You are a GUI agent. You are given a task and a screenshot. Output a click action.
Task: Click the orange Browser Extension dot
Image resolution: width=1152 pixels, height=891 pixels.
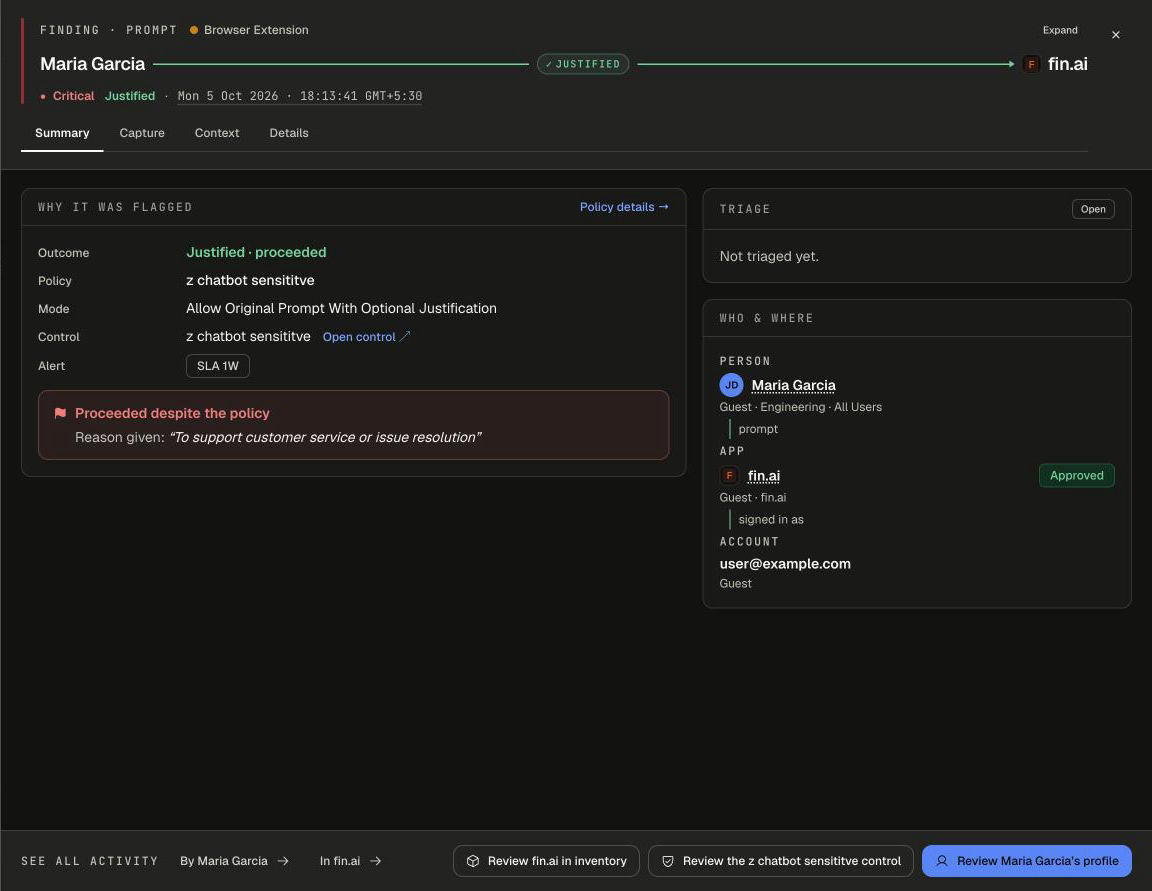point(194,30)
